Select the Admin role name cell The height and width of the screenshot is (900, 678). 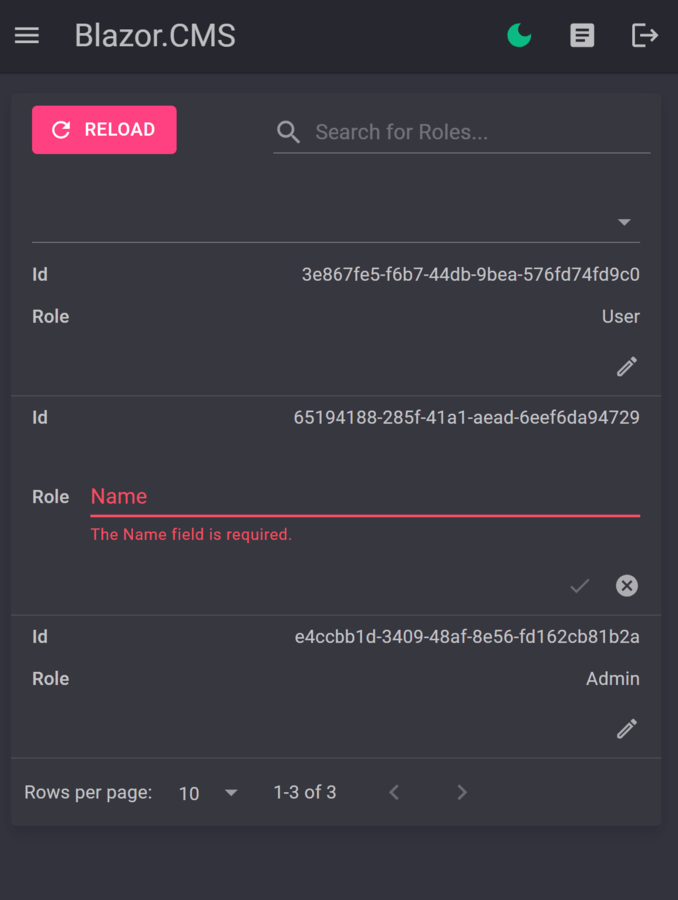(x=612, y=679)
